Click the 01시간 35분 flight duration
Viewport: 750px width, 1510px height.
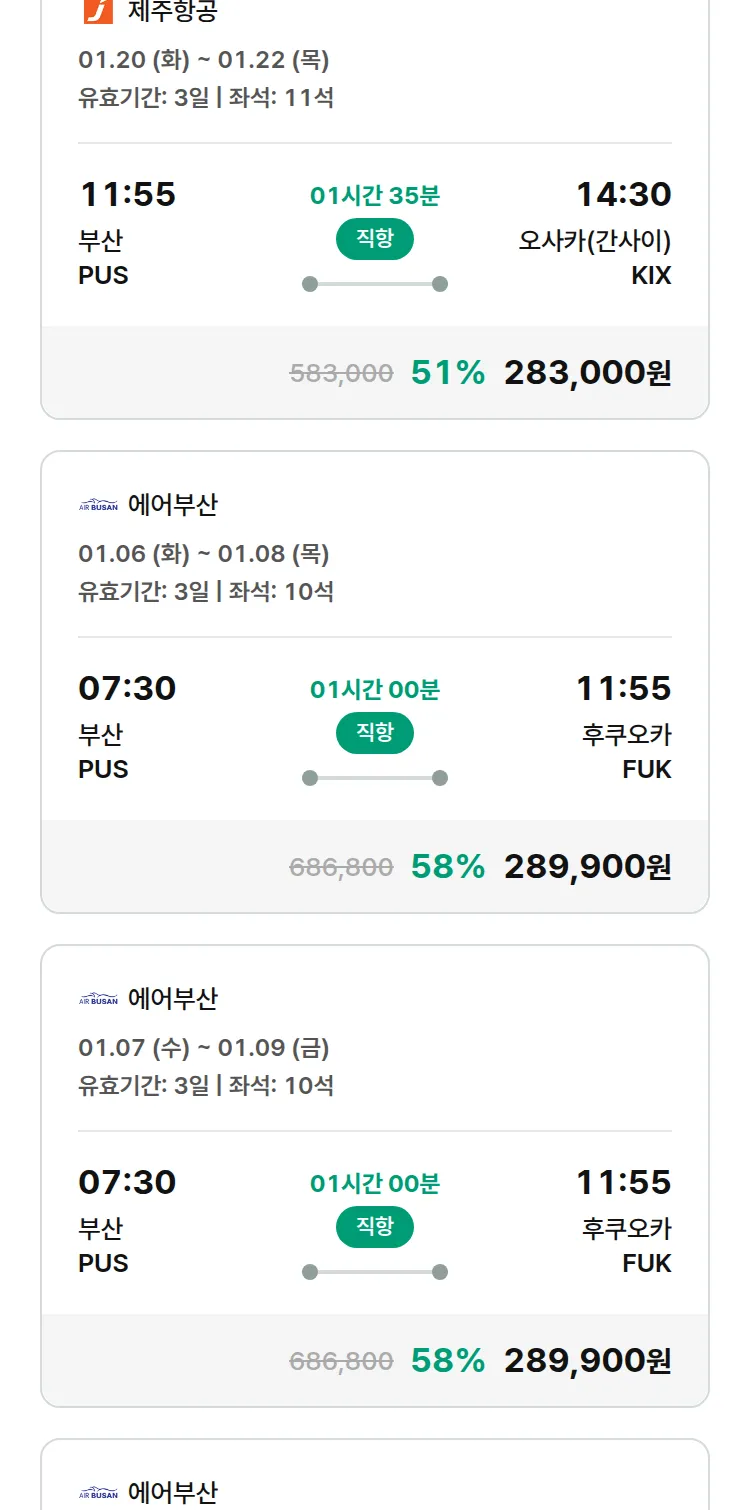(x=374, y=195)
